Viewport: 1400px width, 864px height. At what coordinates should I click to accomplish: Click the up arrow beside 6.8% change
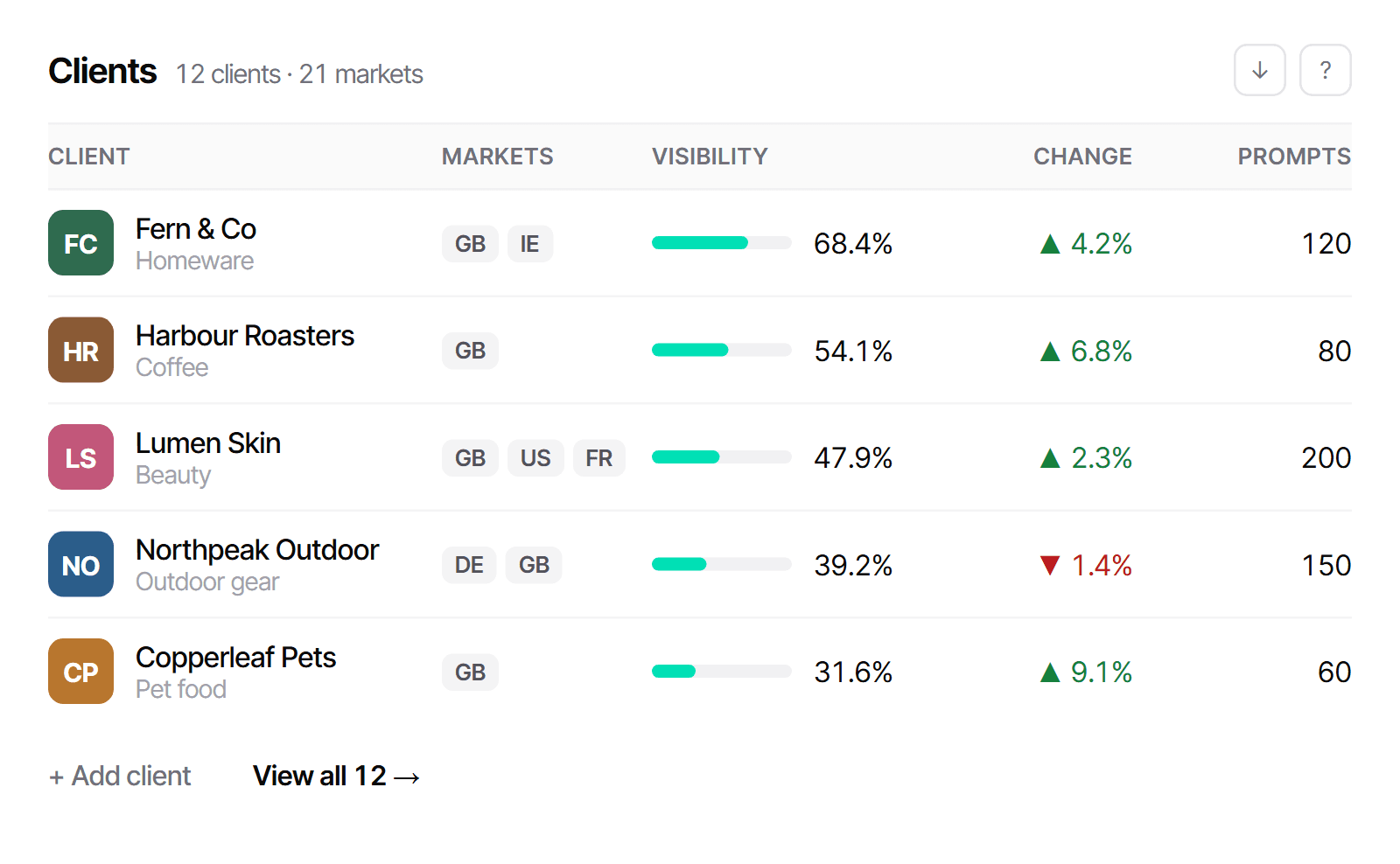(x=1050, y=352)
